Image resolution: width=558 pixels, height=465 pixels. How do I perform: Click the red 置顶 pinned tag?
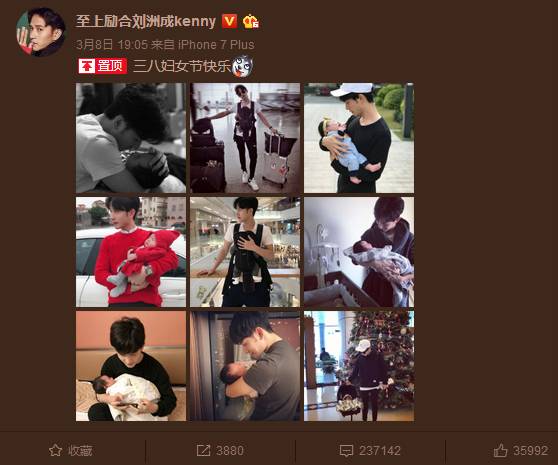(x=102, y=66)
